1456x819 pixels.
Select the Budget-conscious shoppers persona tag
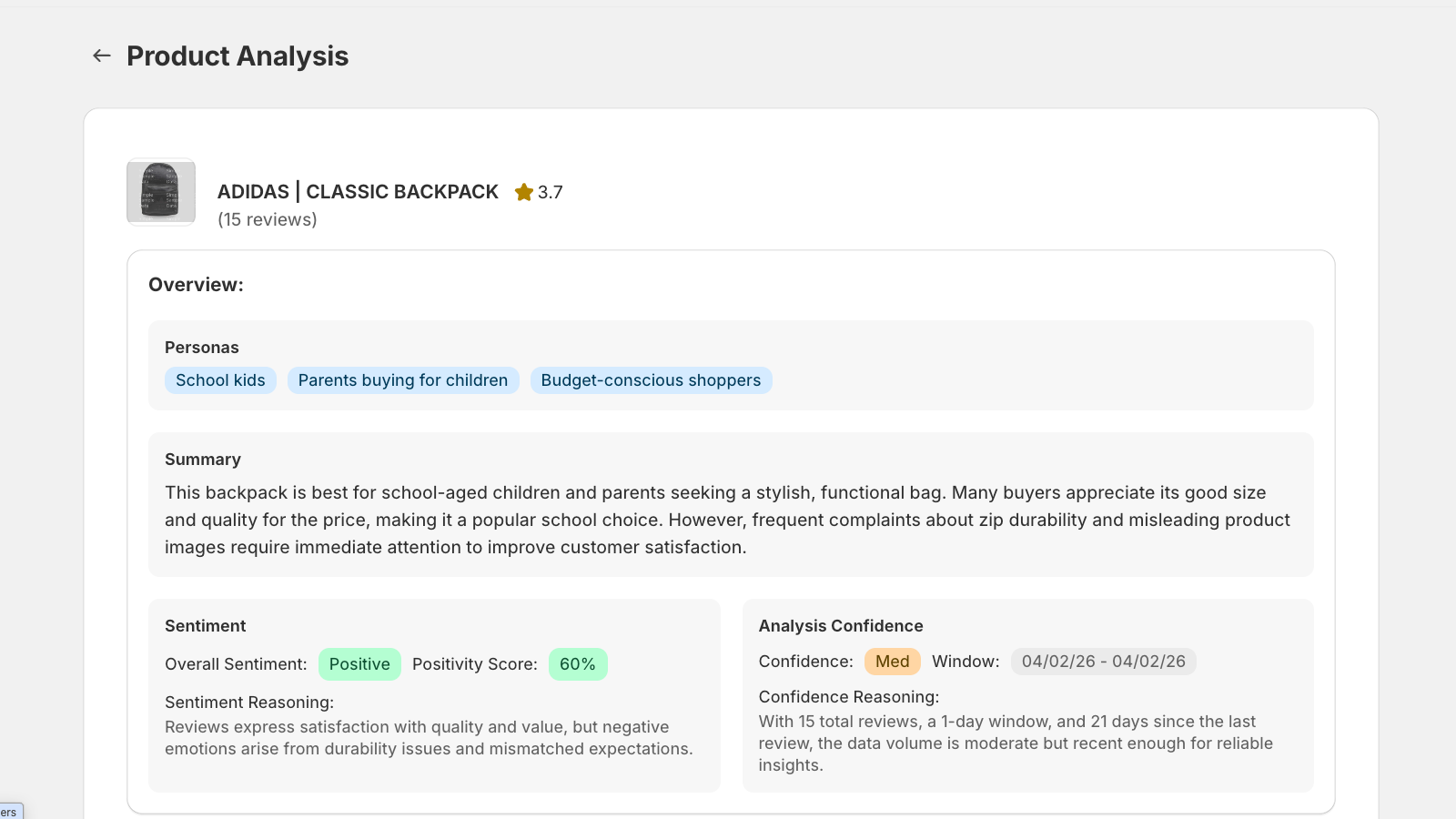[651, 380]
